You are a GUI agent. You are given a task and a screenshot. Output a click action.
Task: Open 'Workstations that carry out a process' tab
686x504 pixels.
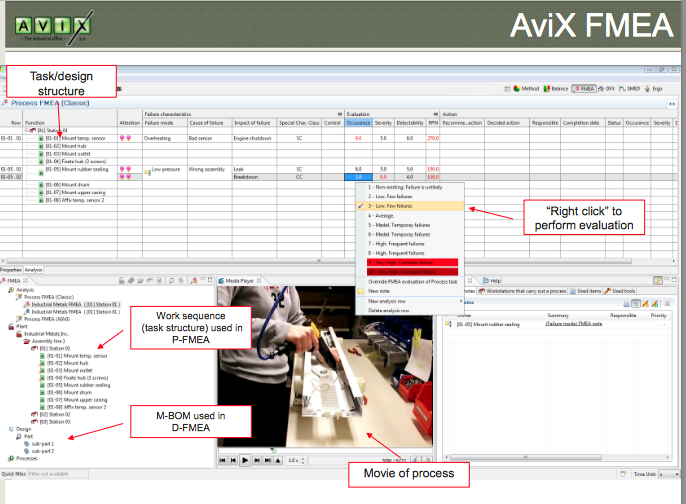(522, 291)
